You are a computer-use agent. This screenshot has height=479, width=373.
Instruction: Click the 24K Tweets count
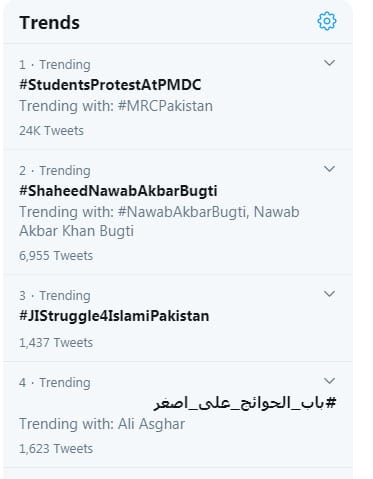coord(51,131)
